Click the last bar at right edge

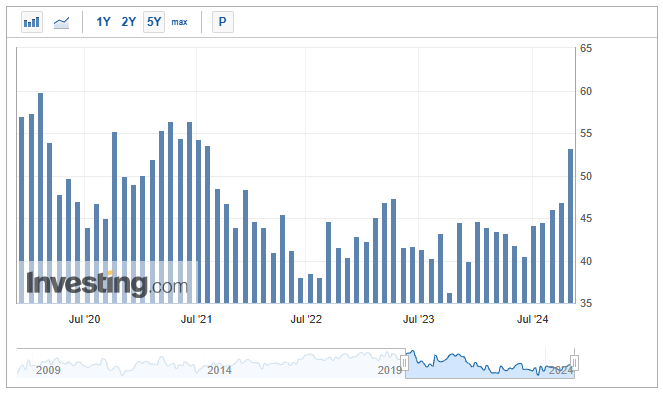[x=570, y=226]
